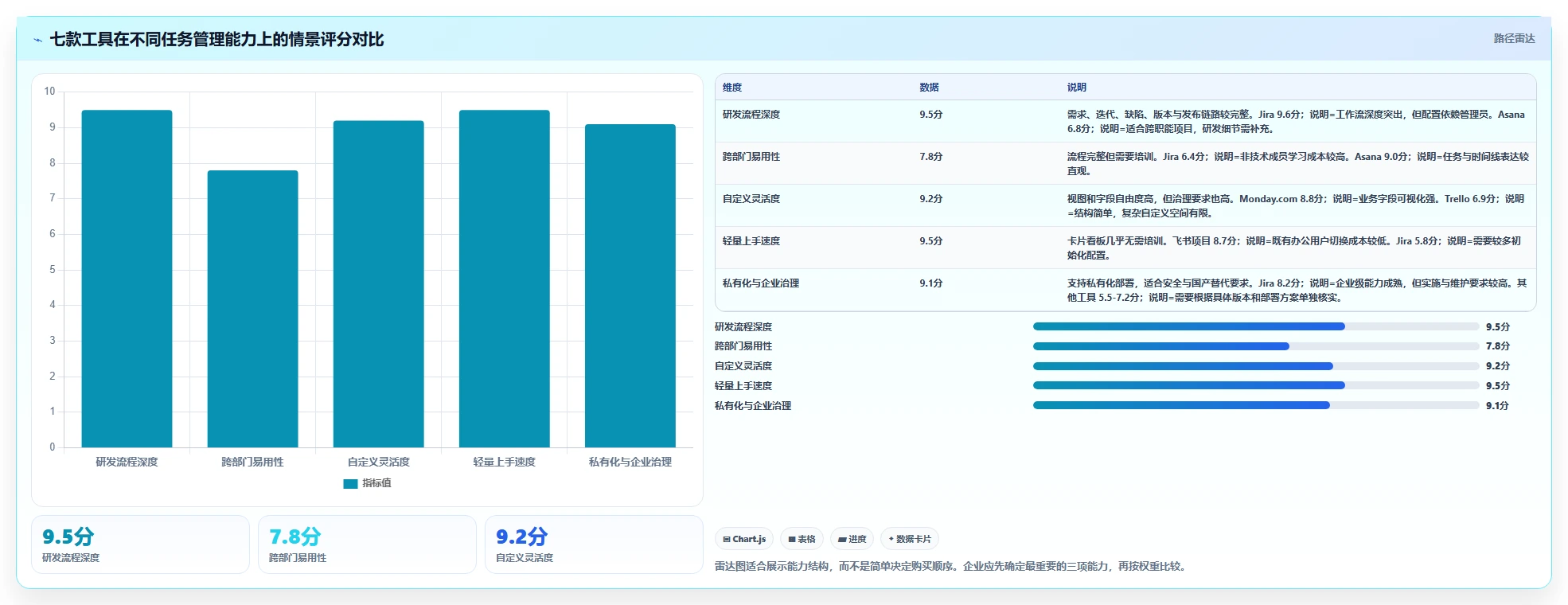Click the Chart.js tag chip
Screen dimensions: 1568x605
point(744,539)
